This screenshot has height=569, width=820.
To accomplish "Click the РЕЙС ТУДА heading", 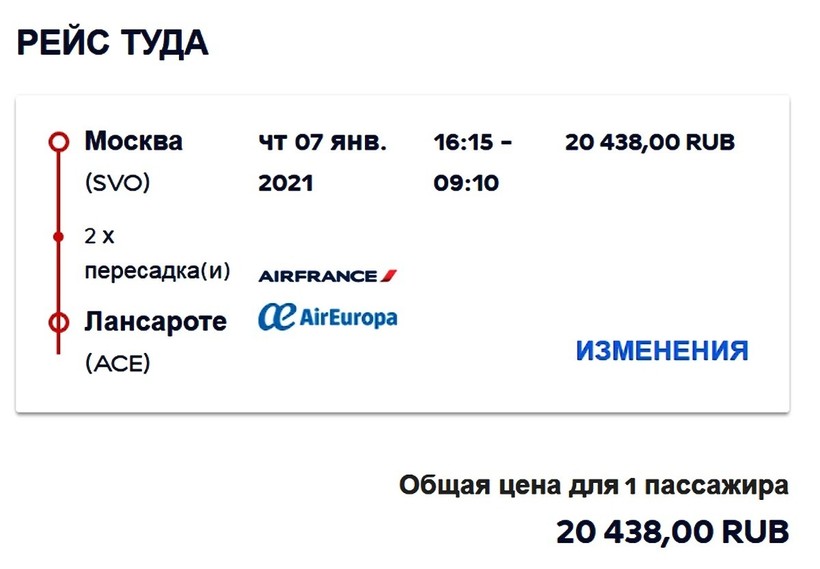I will tap(112, 43).
